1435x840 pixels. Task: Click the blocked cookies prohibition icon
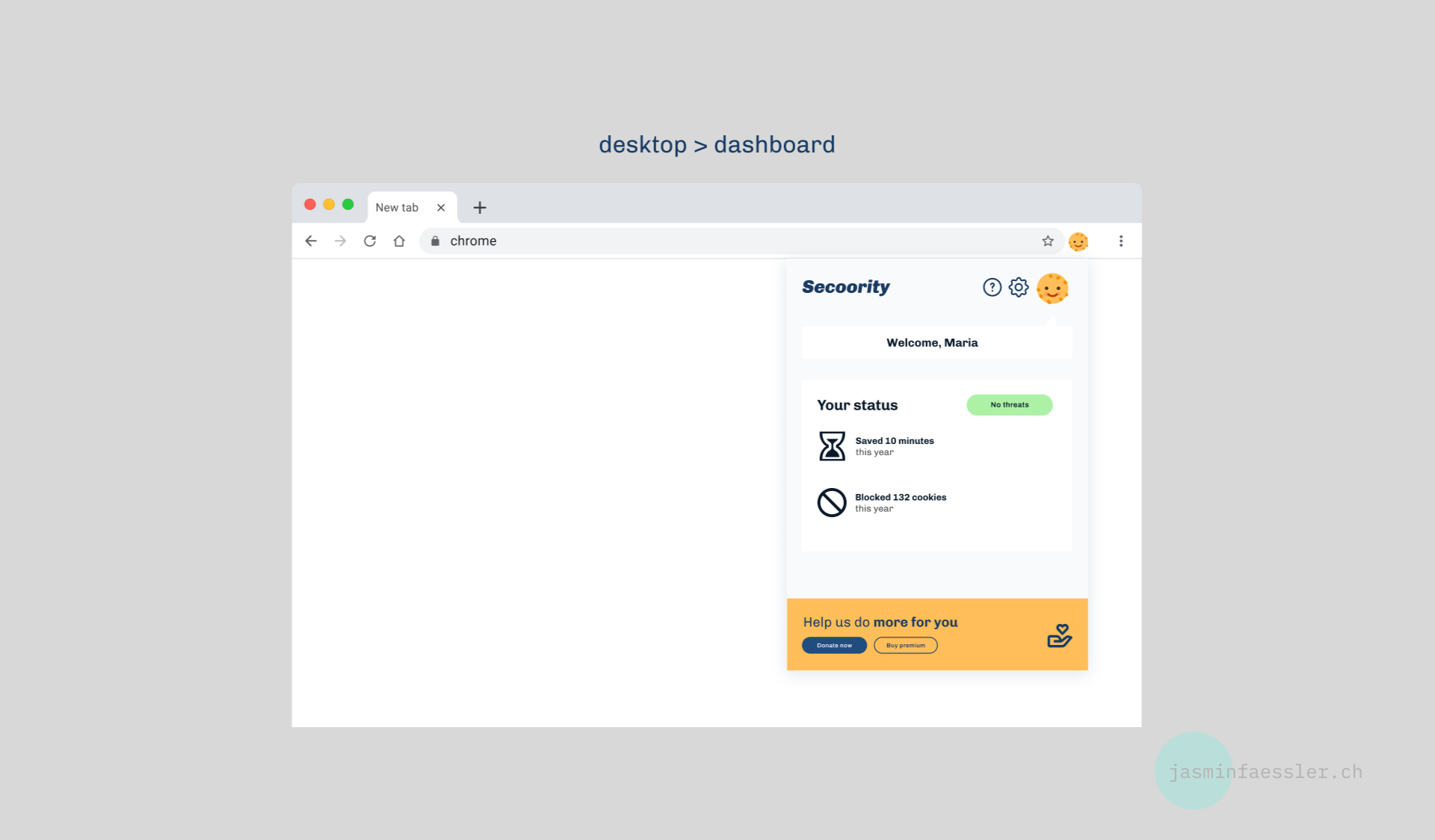[832, 503]
